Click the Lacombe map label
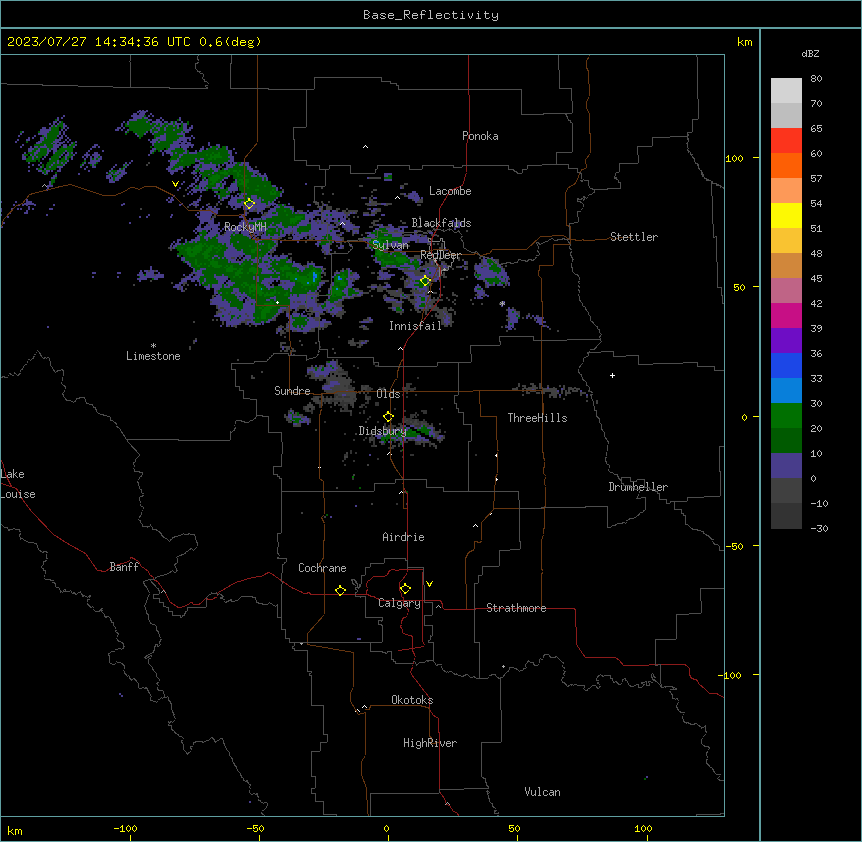The image size is (862, 842). point(450,191)
